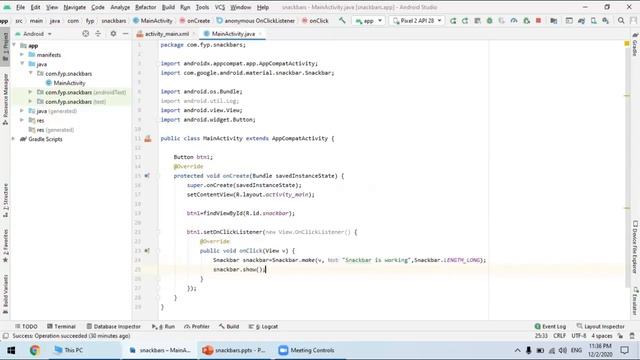Open the TODO tool window

tap(26, 327)
